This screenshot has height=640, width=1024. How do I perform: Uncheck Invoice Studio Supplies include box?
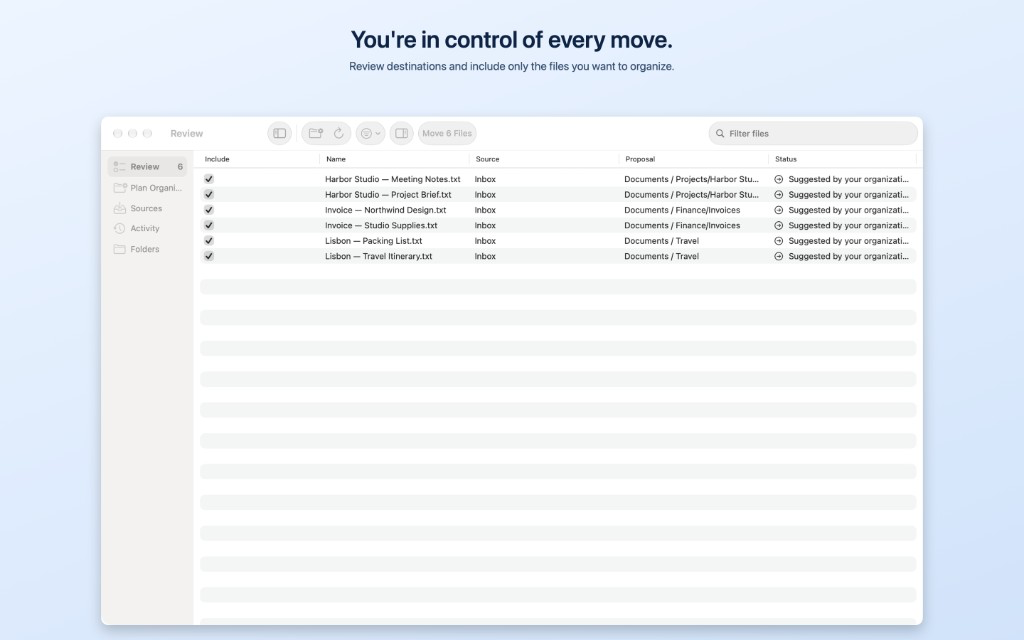point(209,225)
